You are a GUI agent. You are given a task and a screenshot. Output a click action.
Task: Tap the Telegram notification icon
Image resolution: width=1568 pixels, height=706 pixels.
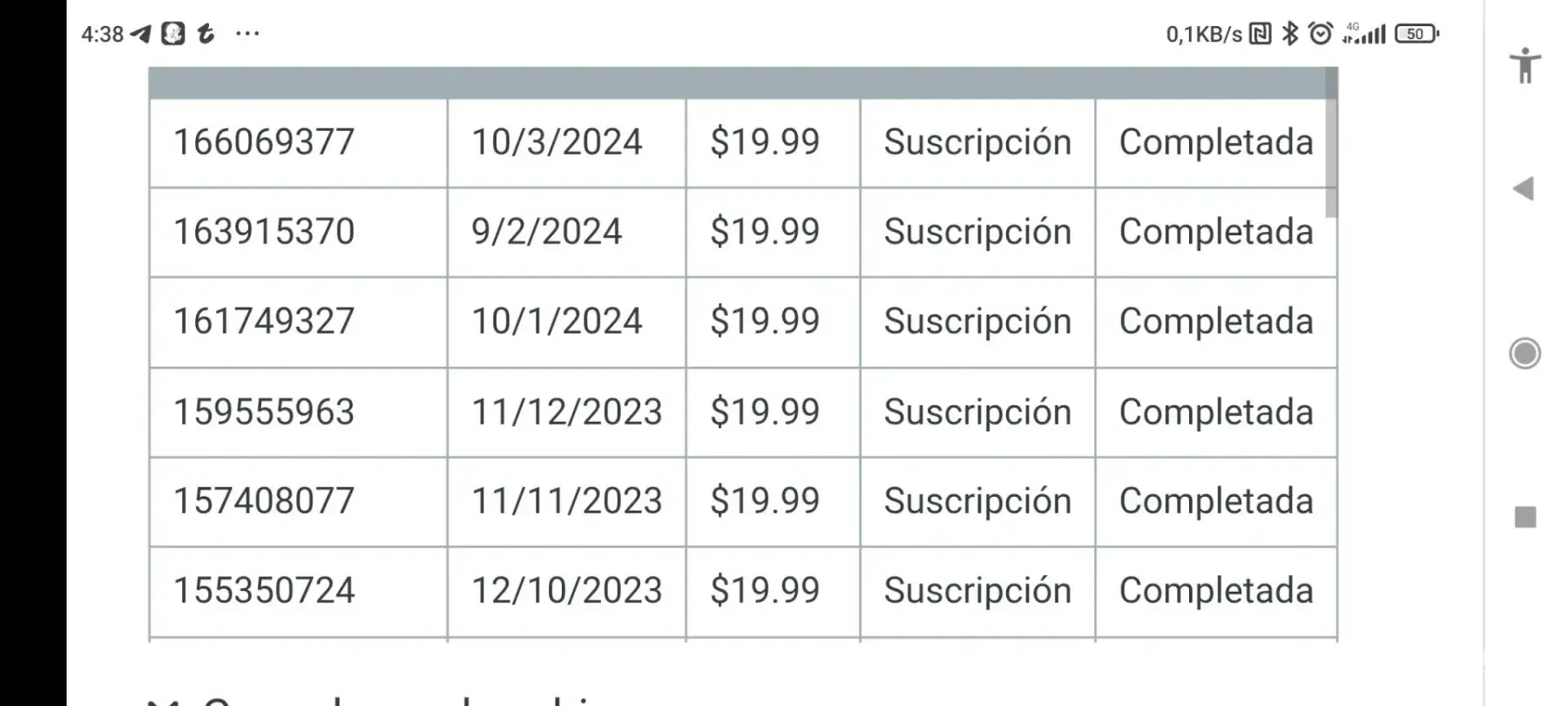[141, 34]
